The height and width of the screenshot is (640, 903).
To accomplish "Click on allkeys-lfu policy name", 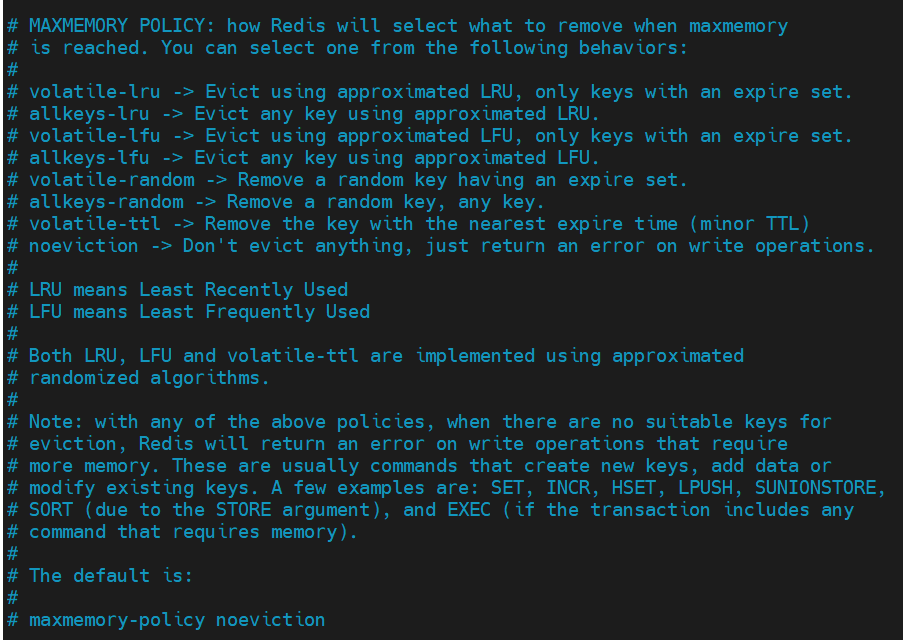I will pyautogui.click(x=89, y=158).
